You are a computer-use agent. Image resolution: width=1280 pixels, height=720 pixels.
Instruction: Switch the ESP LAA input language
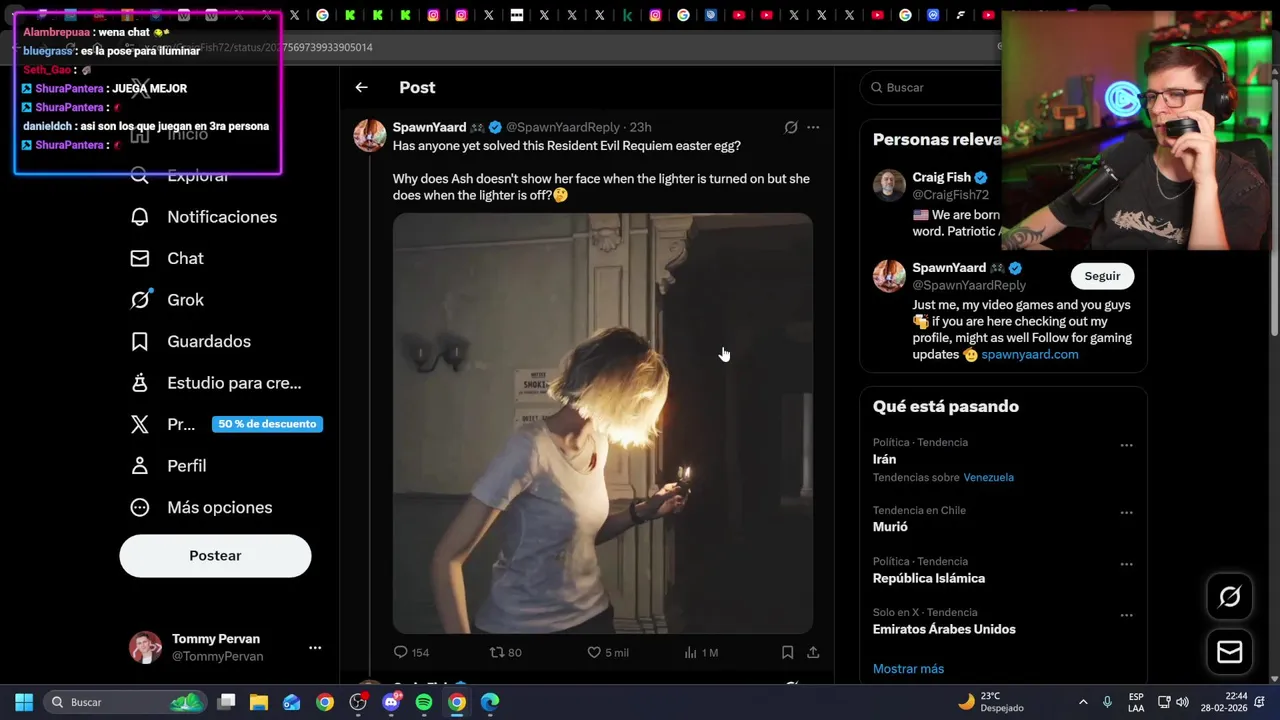(1136, 702)
